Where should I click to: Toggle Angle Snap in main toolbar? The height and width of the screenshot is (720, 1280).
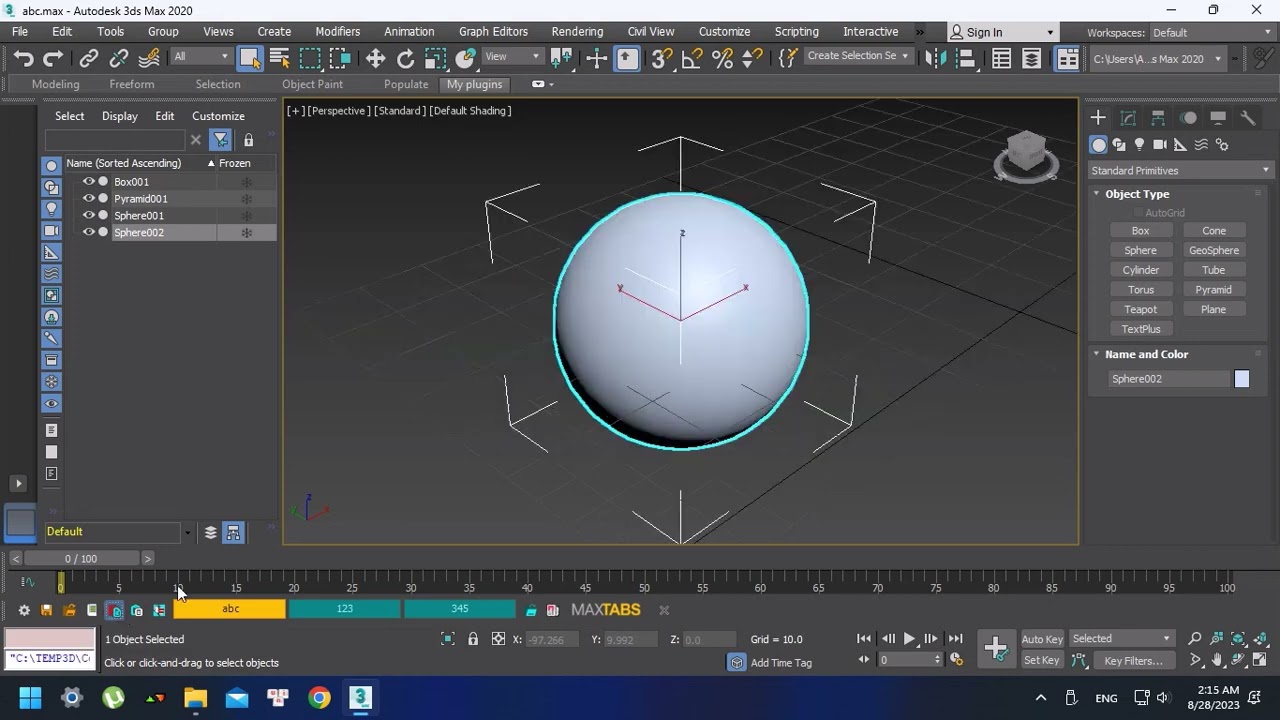click(x=692, y=59)
